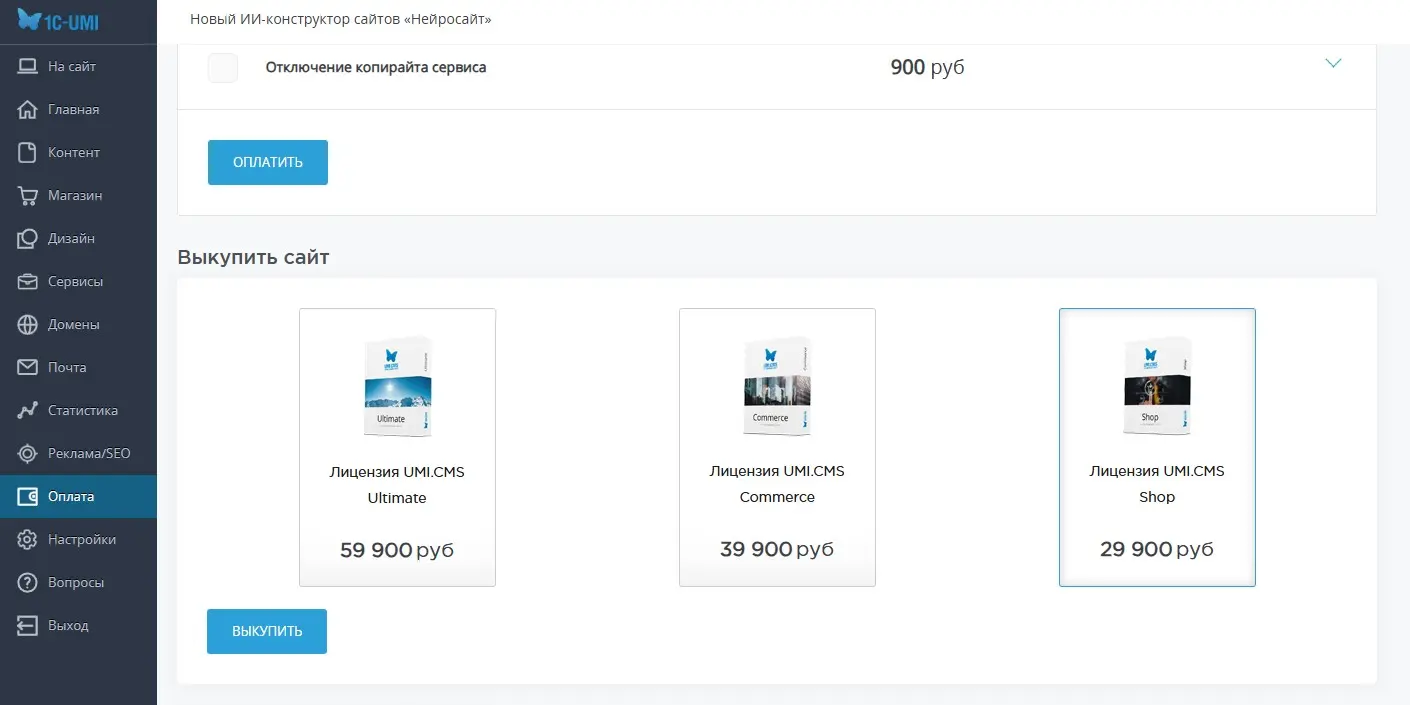Expand the Отключение копирайта сервиса chevron
This screenshot has height=705, width=1410.
(x=1333, y=63)
